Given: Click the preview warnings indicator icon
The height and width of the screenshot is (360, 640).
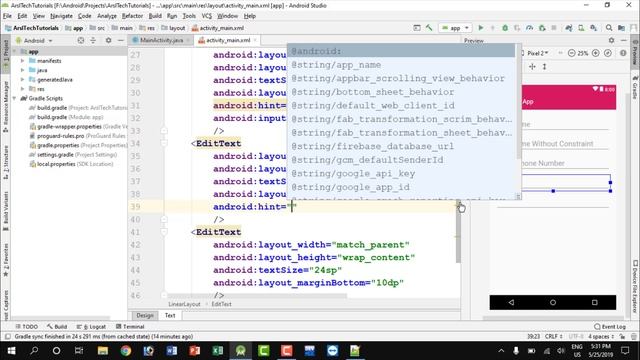Looking at the screenshot, I should 623,53.
